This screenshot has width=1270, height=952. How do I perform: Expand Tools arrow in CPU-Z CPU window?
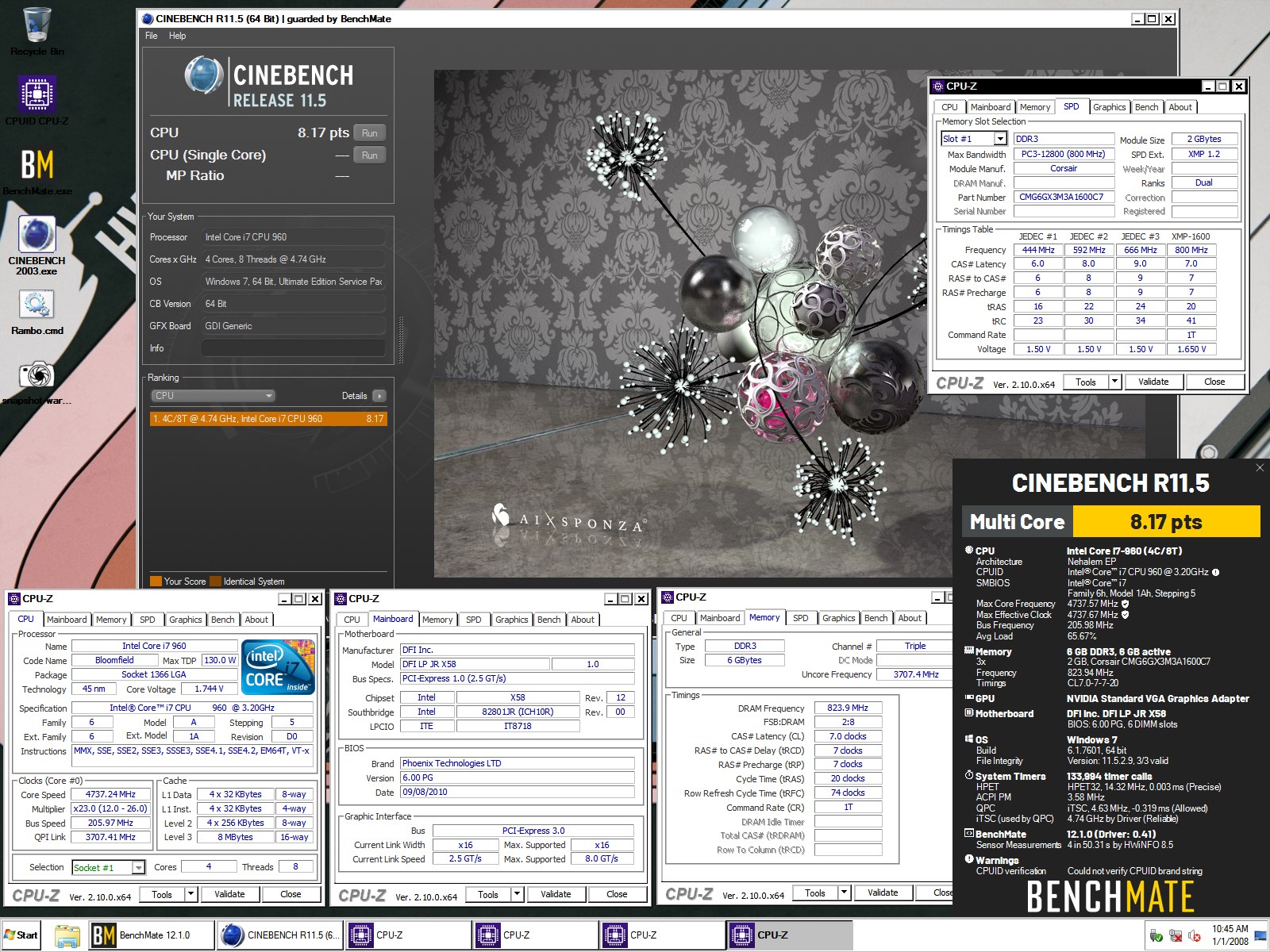pos(190,895)
